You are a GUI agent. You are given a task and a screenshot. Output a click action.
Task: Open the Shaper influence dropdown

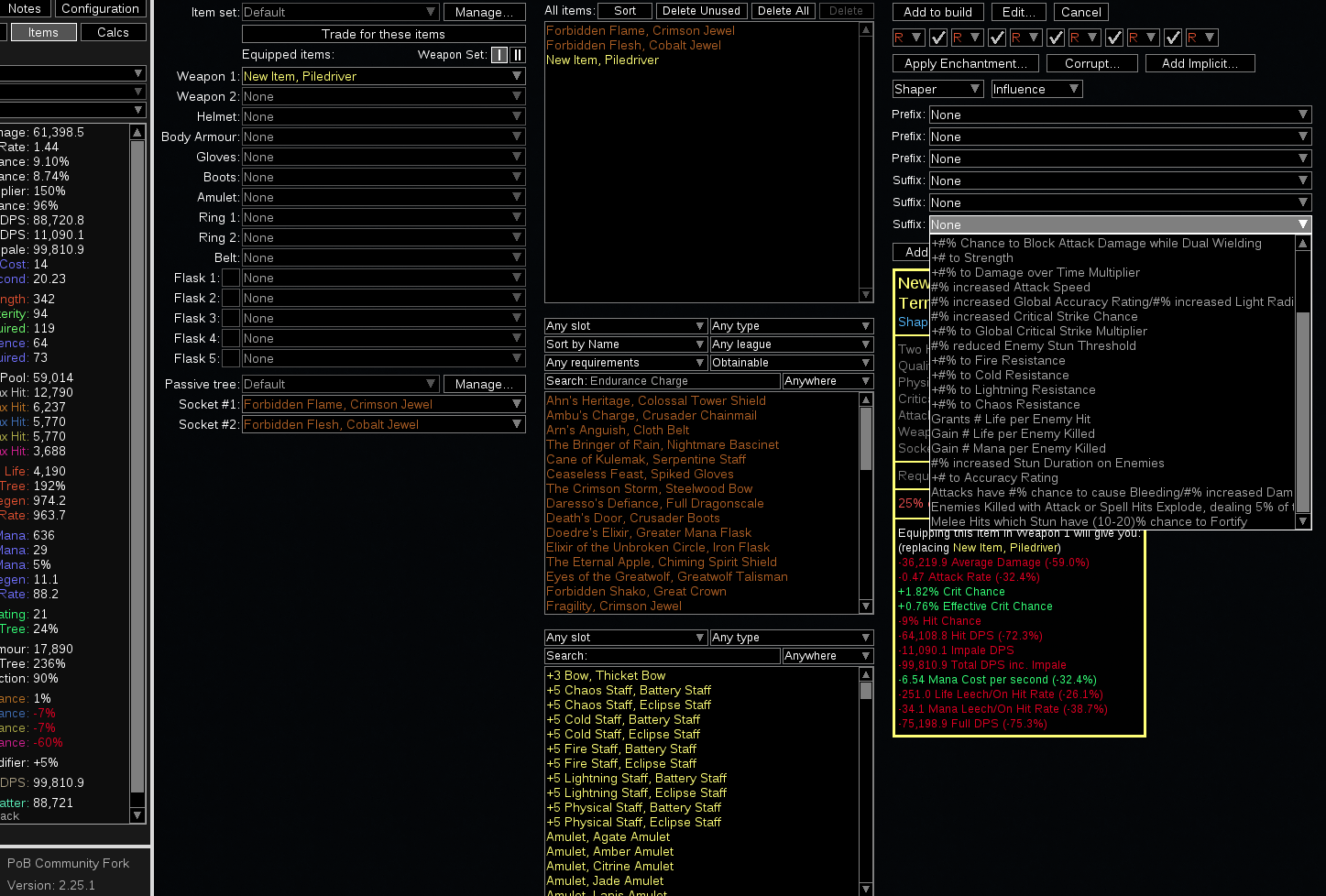(937, 89)
